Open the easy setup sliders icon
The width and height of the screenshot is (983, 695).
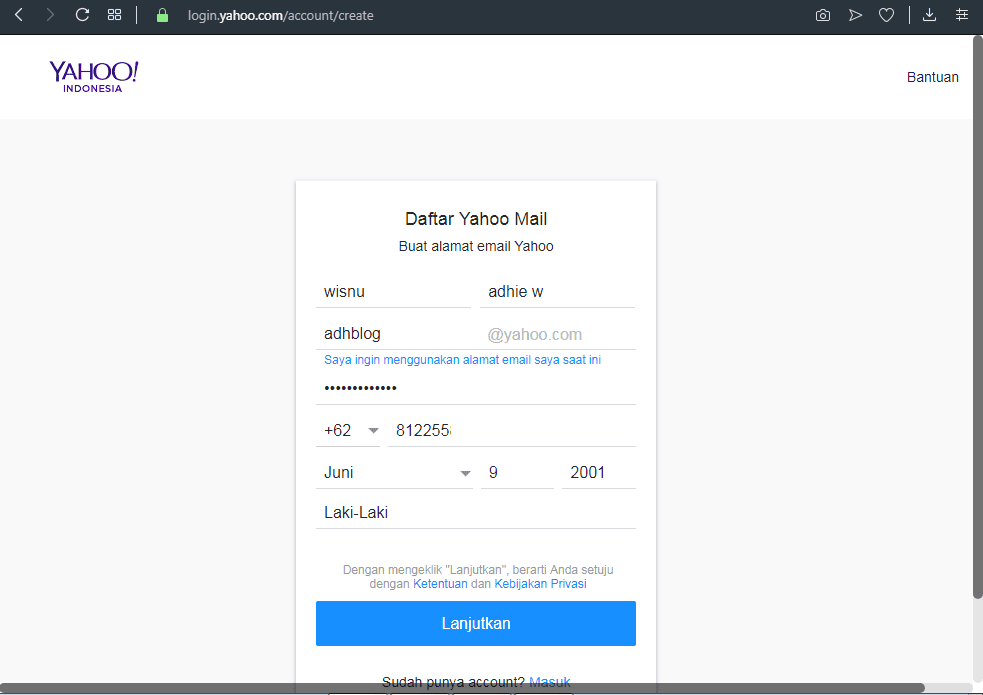[x=962, y=15]
